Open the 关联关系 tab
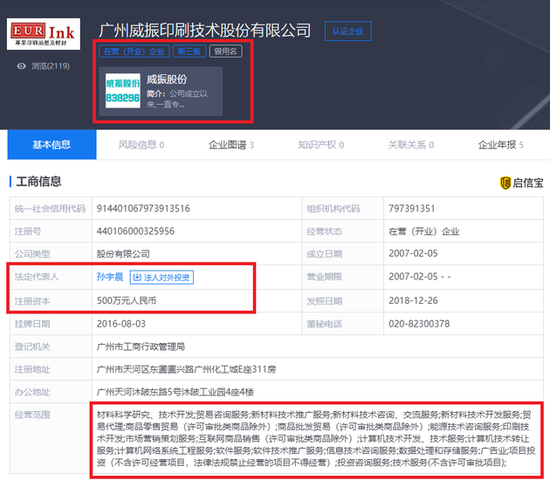 [411, 145]
